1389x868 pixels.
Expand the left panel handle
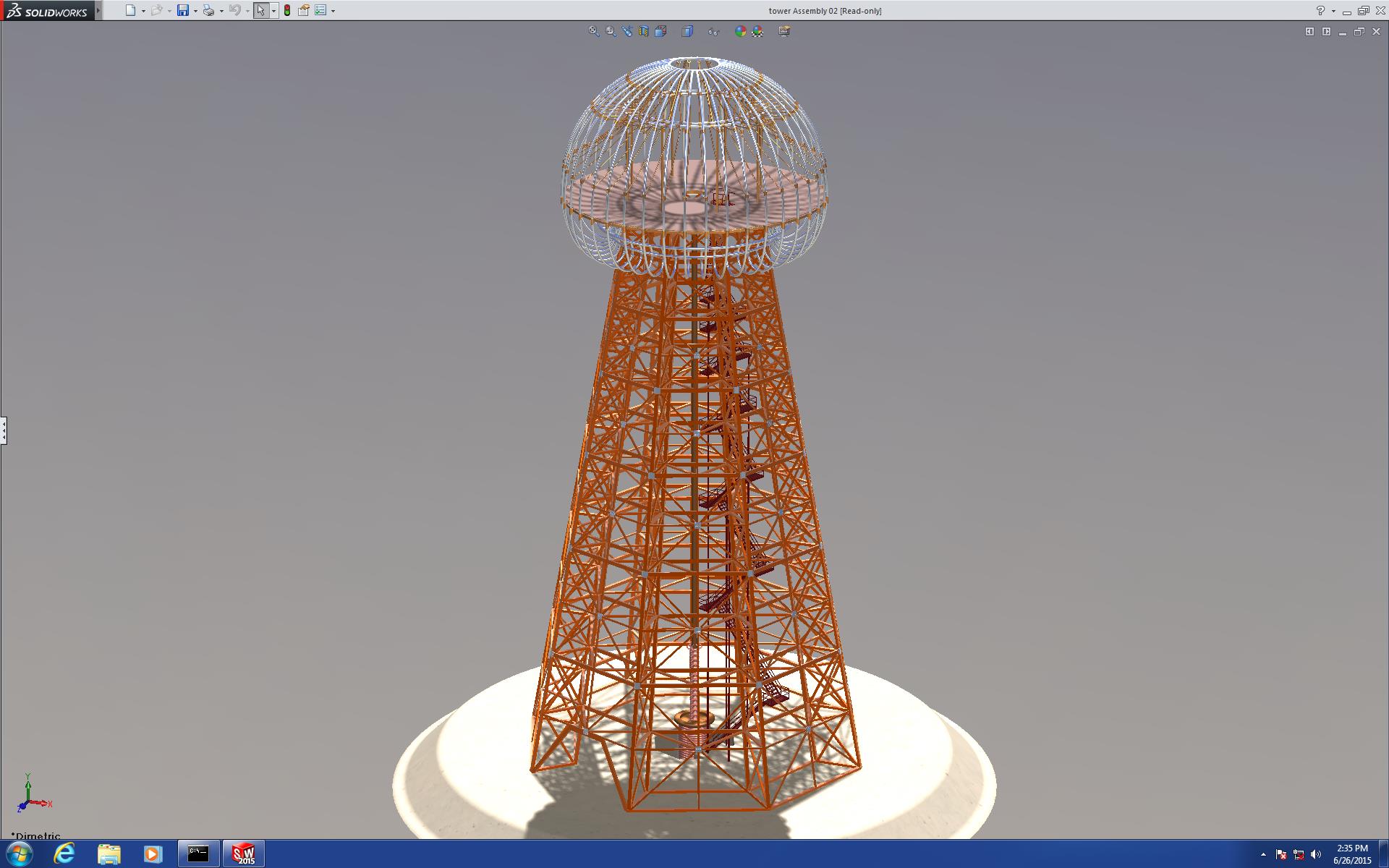(4, 430)
